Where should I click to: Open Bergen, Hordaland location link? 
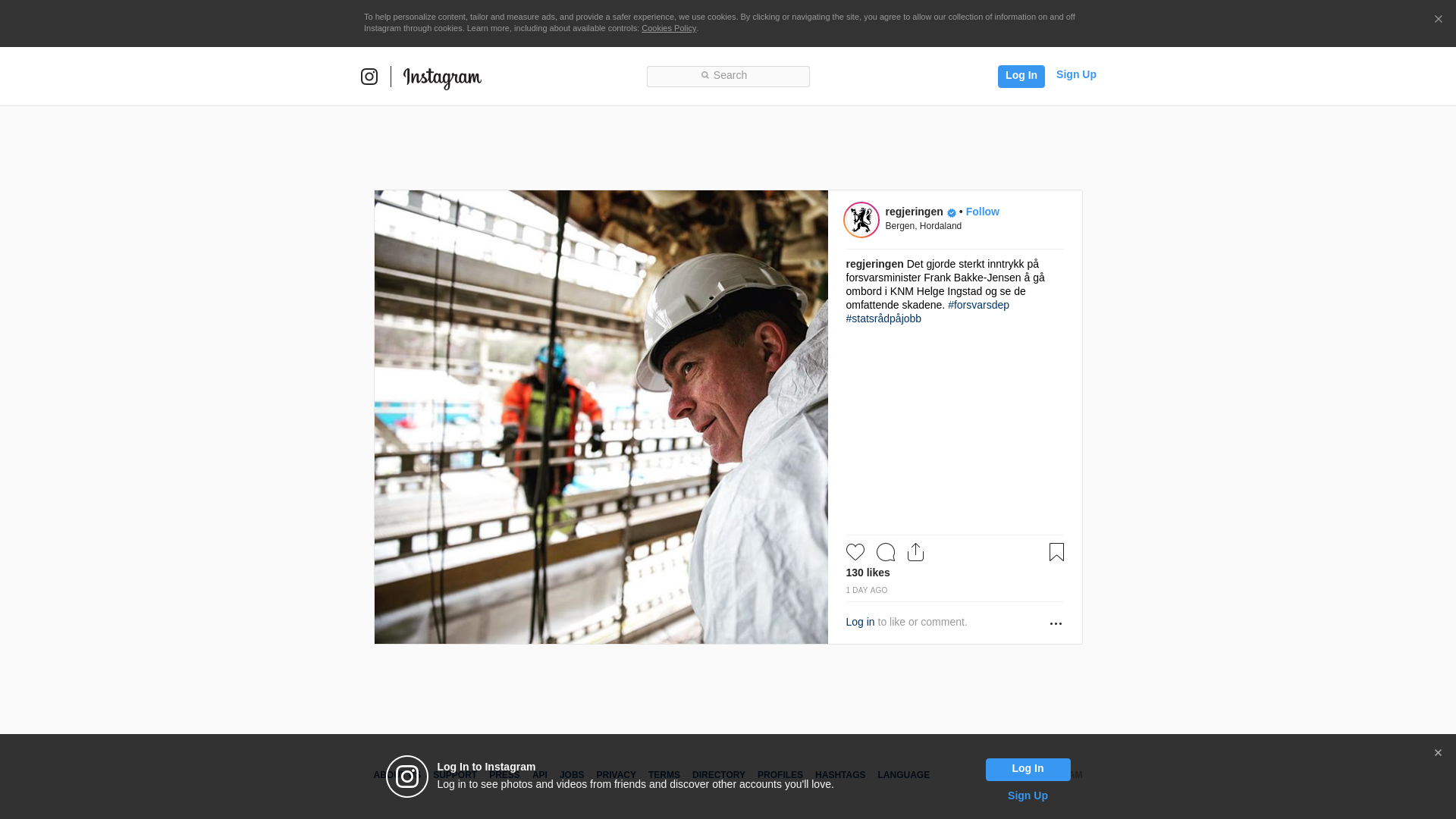[x=923, y=226]
